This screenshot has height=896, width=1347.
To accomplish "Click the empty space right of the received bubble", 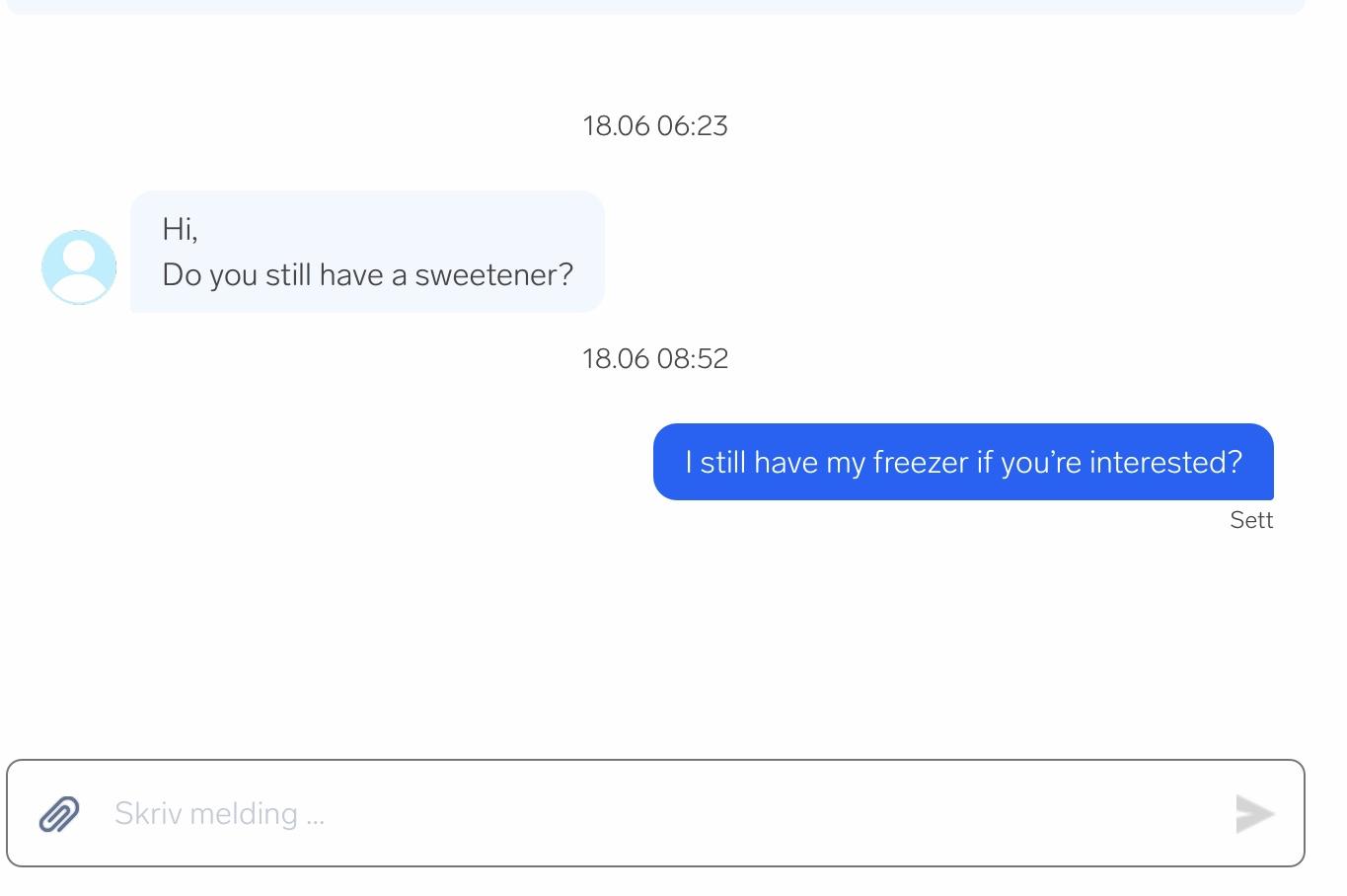I will coord(947,252).
